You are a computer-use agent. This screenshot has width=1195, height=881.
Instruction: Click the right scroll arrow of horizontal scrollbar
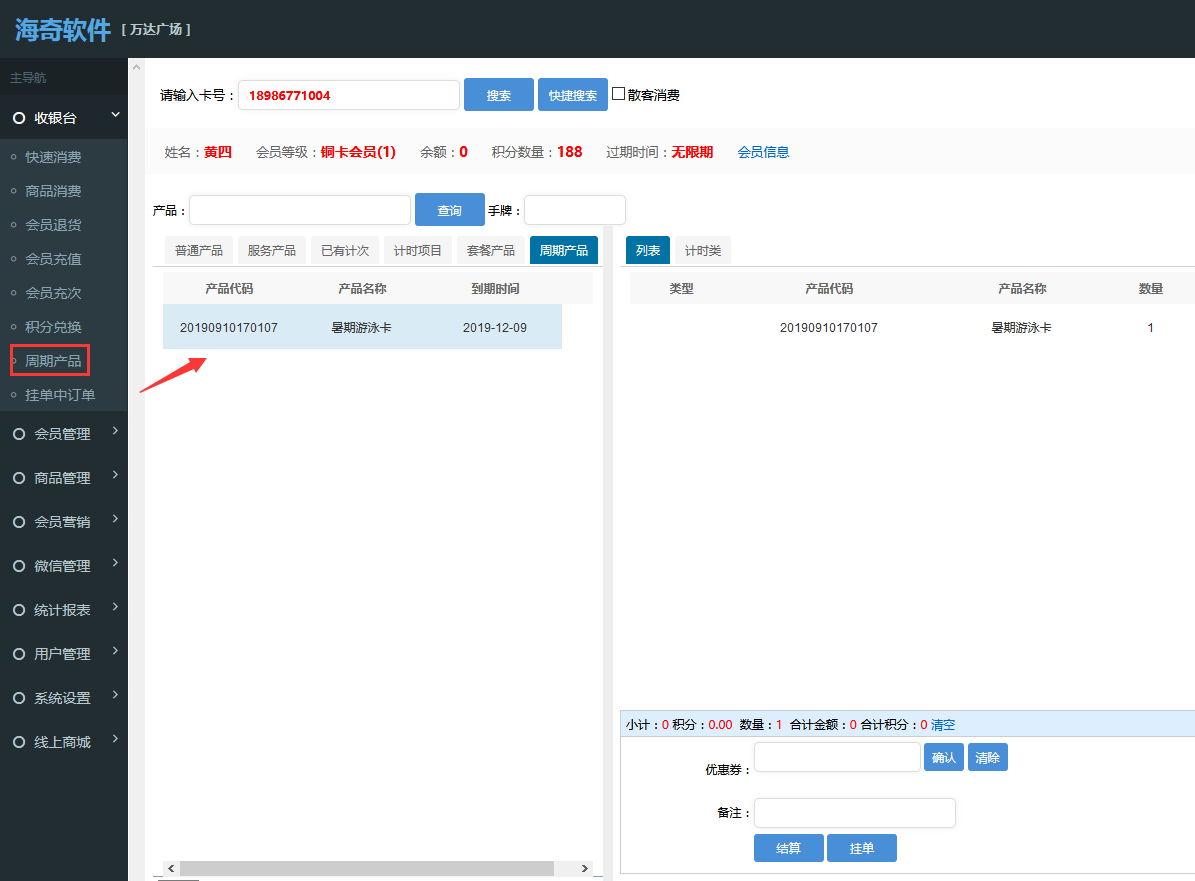586,868
